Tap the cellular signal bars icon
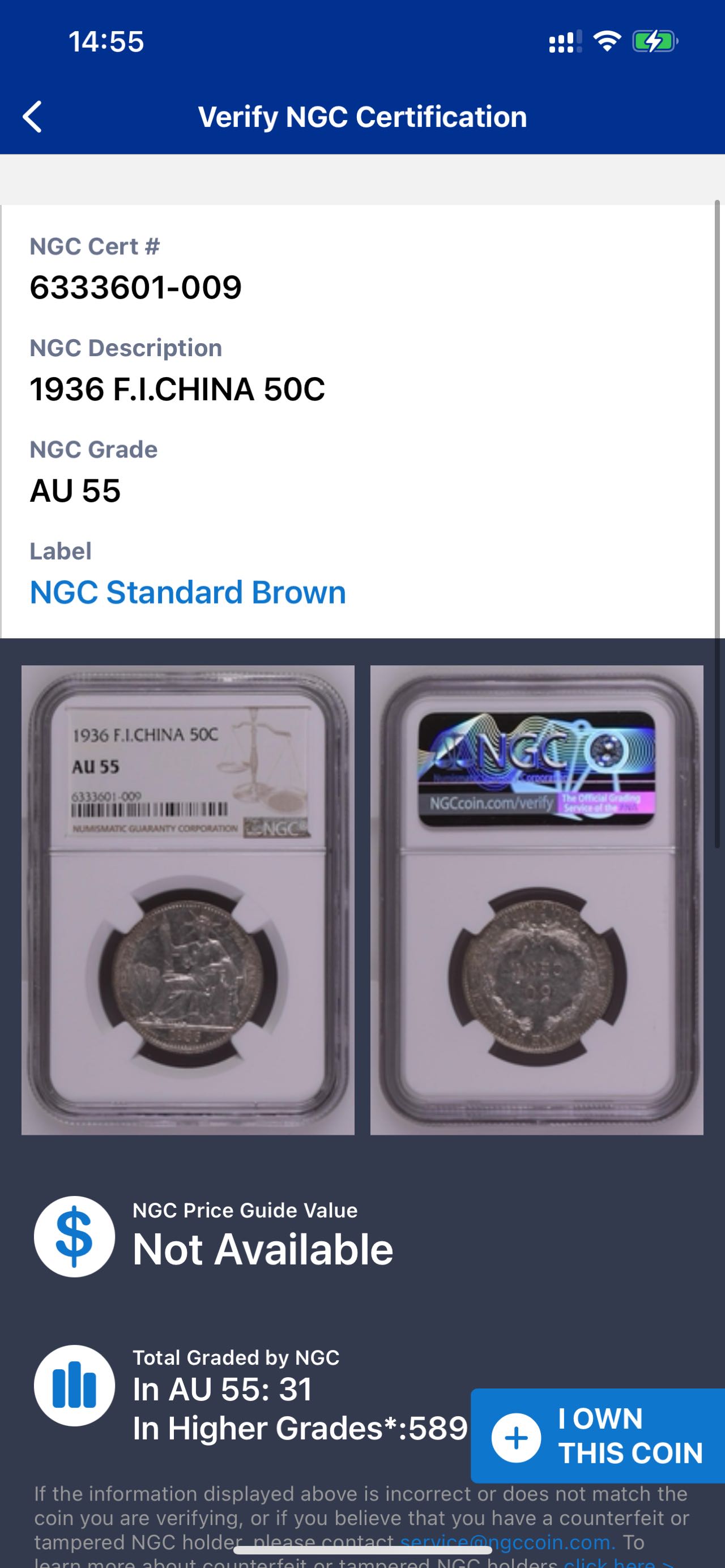The height and width of the screenshot is (1568, 725). [x=565, y=41]
